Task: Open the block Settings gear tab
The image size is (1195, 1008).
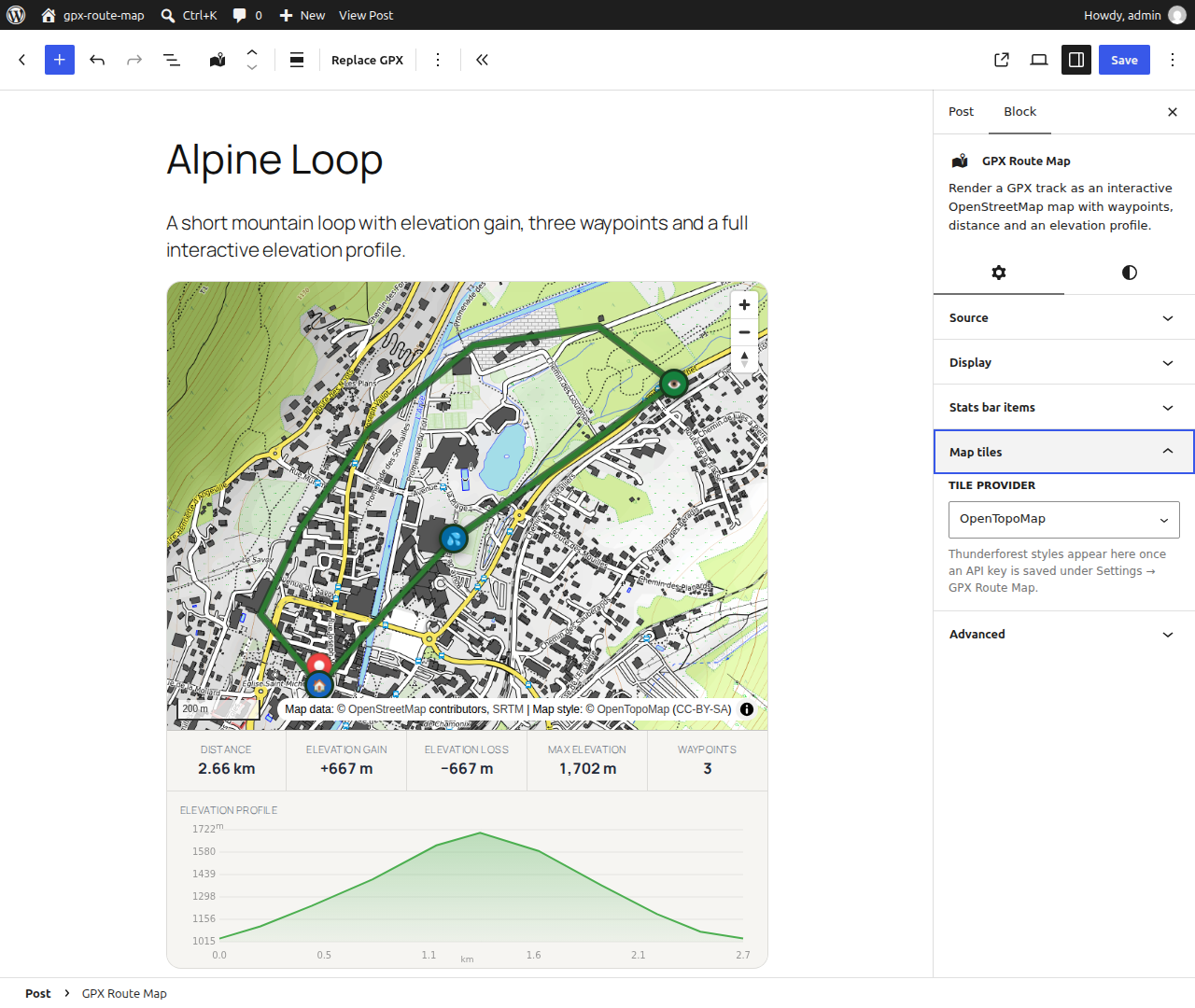Action: pyautogui.click(x=999, y=273)
